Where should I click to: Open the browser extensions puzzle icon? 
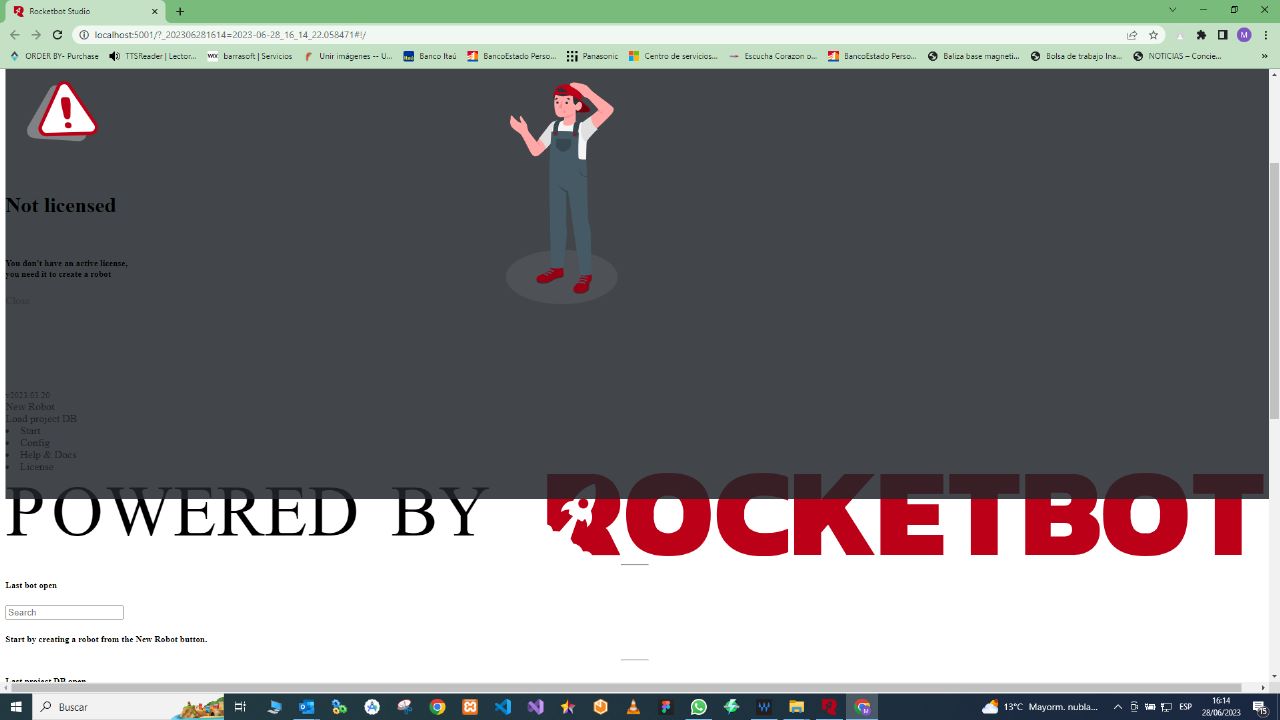click(1201, 35)
